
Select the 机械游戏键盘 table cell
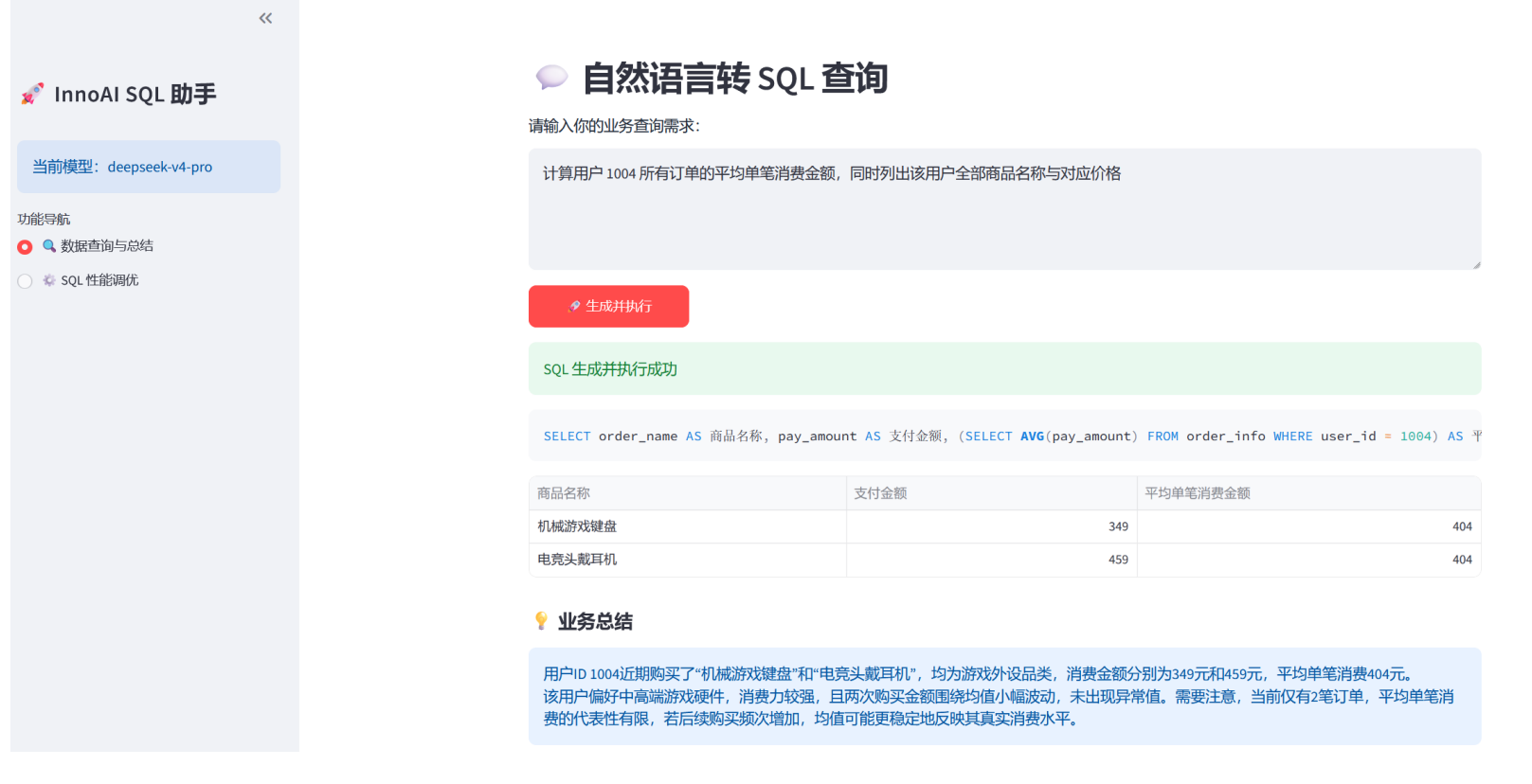(688, 526)
